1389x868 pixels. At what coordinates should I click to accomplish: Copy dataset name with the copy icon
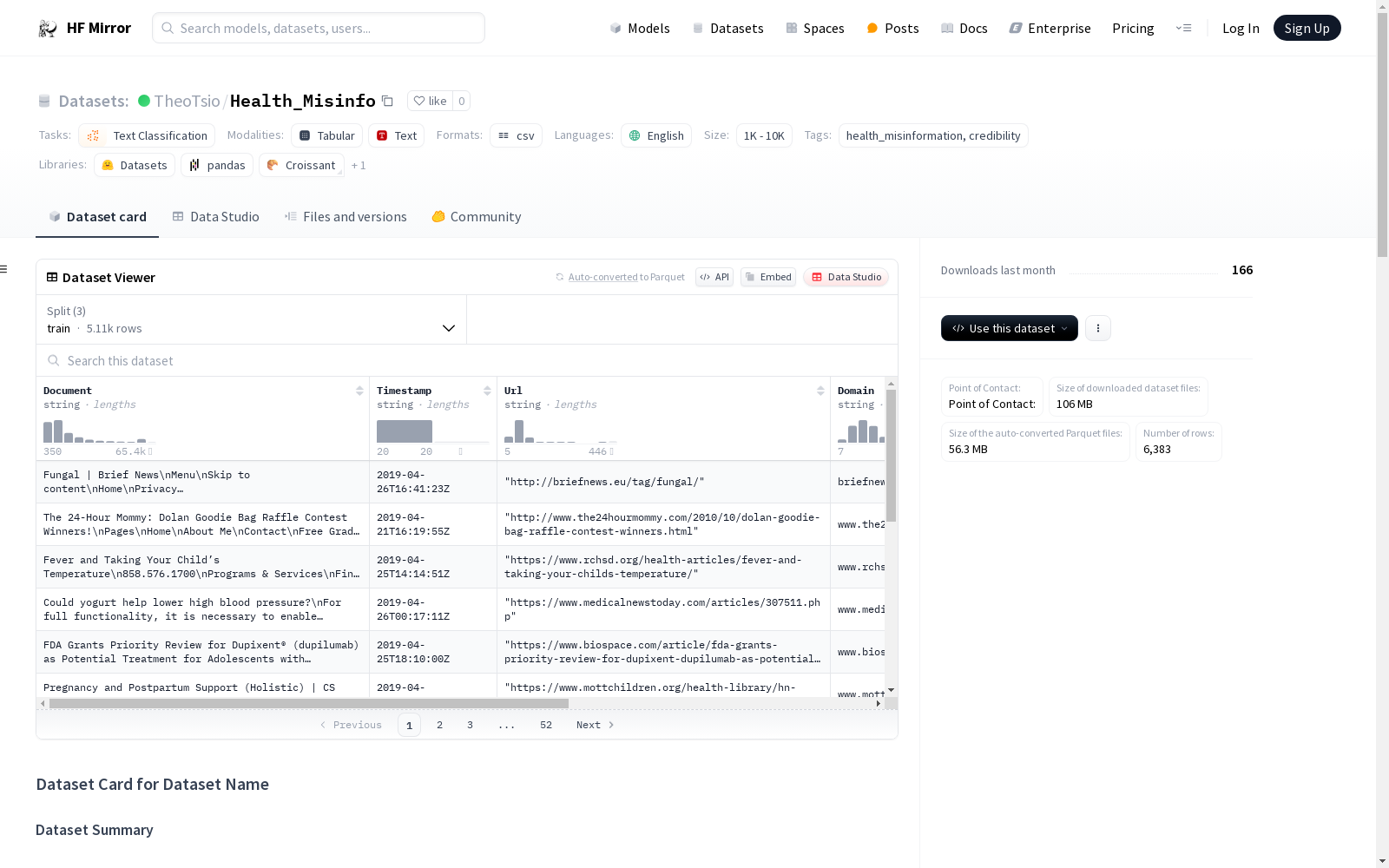click(x=388, y=101)
